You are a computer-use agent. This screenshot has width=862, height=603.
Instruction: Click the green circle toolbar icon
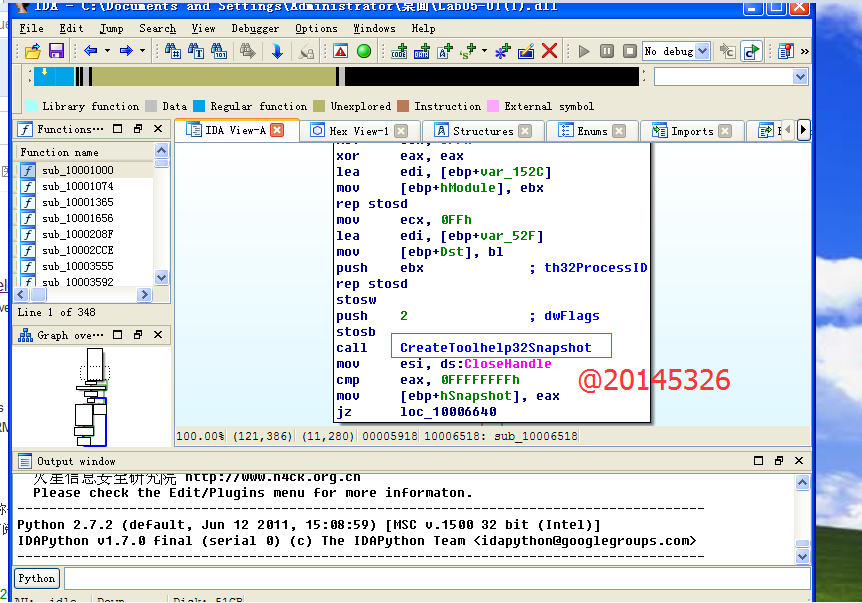click(x=364, y=51)
